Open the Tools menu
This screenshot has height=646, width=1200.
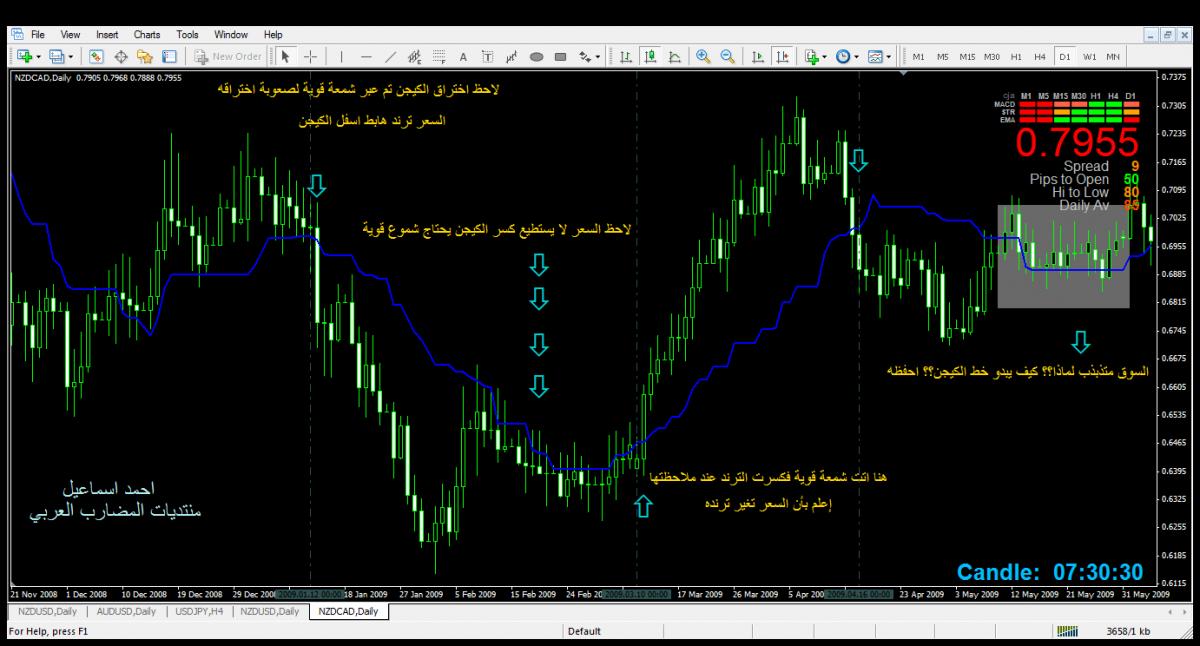(x=187, y=34)
